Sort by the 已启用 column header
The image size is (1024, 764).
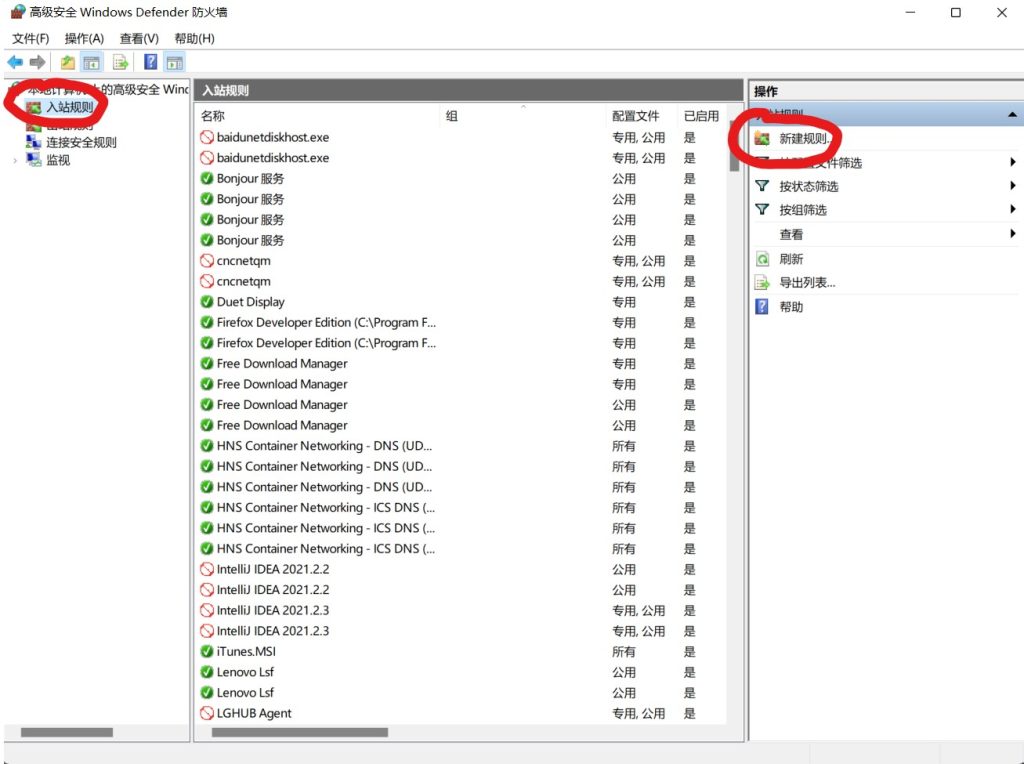700,116
